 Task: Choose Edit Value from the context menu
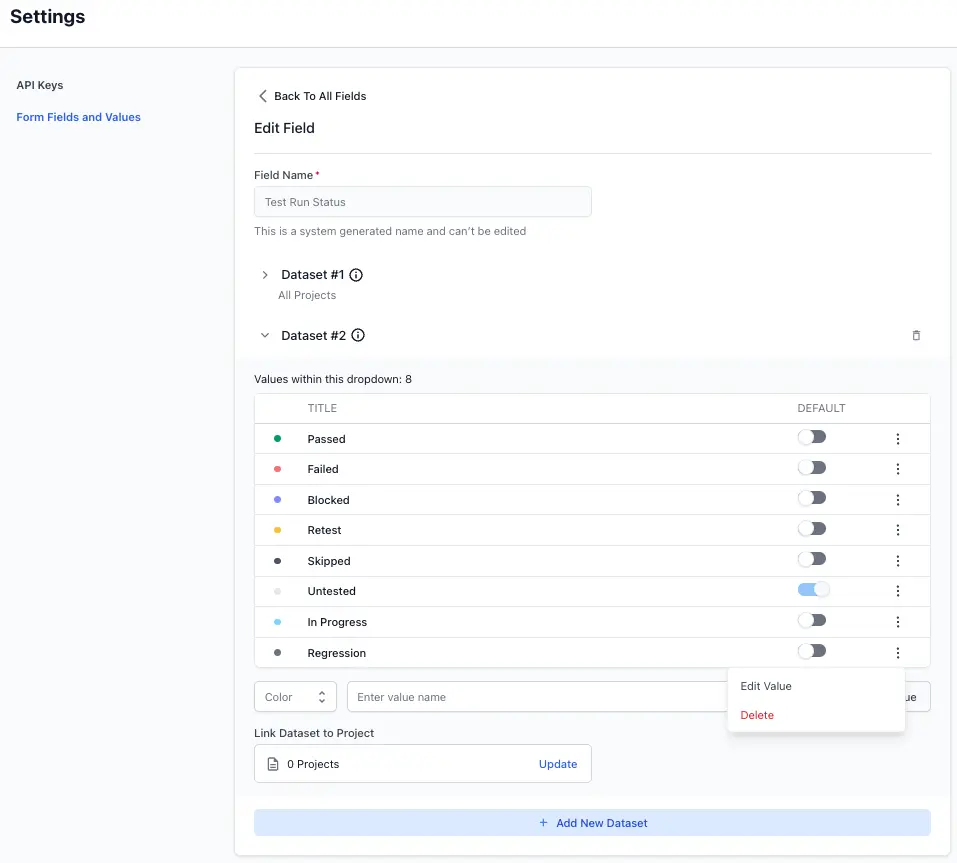tap(766, 686)
